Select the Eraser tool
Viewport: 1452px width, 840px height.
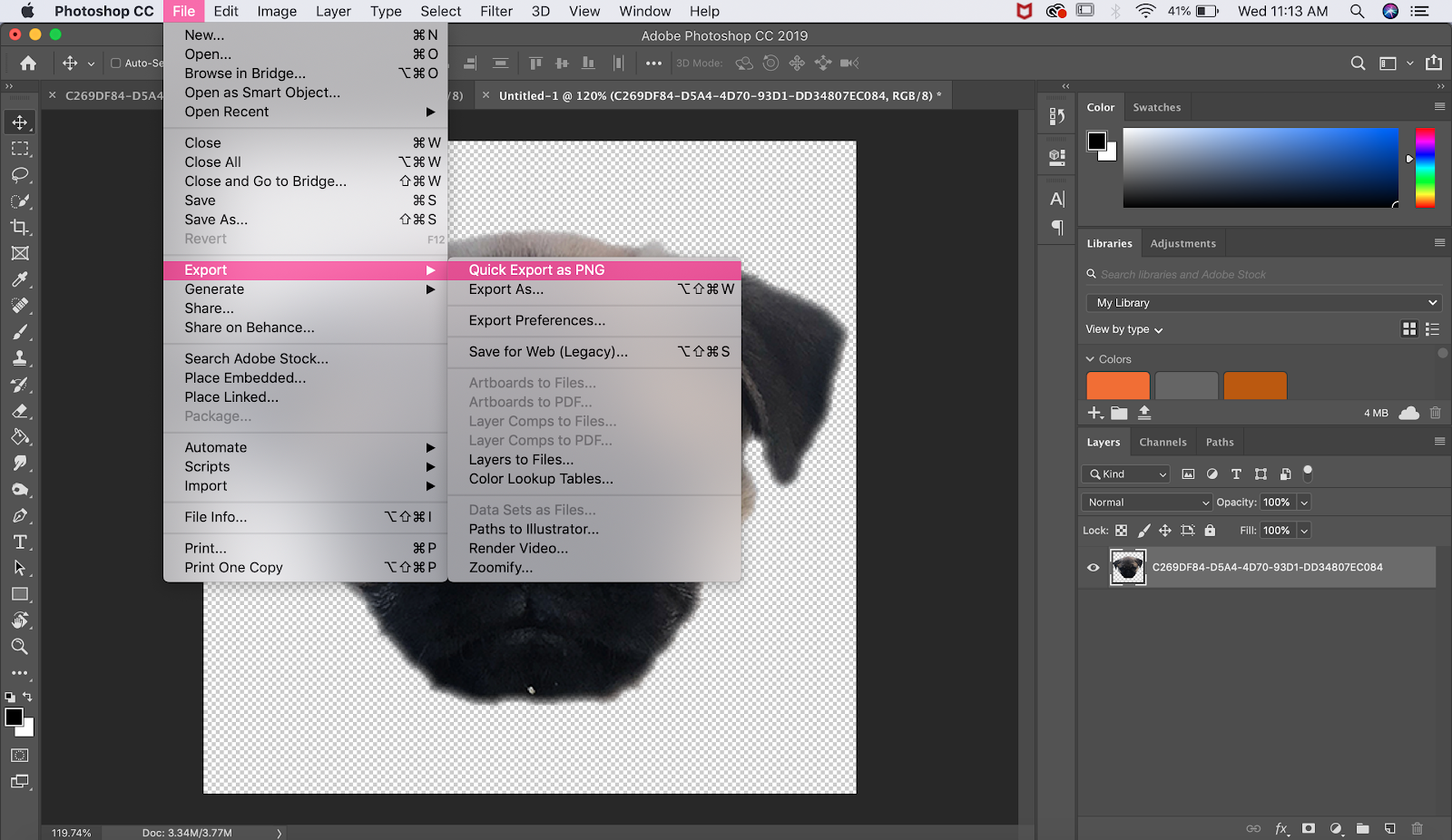click(x=20, y=411)
